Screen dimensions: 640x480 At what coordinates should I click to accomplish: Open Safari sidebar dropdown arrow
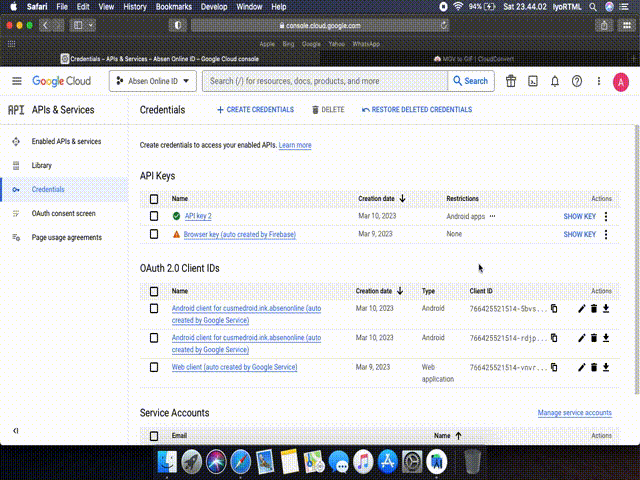91,25
